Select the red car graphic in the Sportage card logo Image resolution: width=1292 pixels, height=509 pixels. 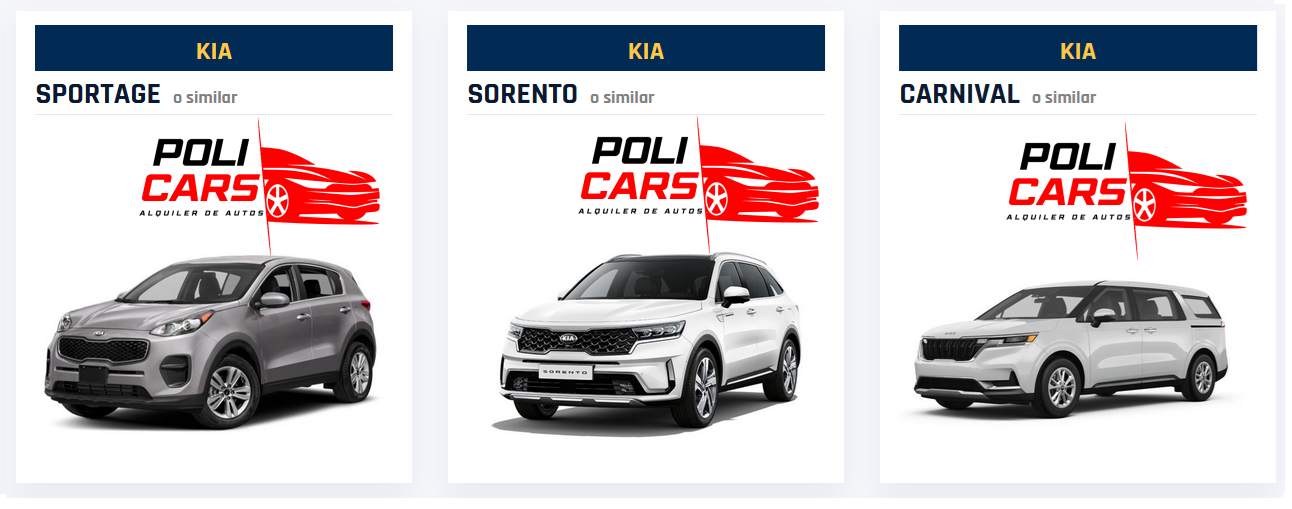tap(321, 183)
